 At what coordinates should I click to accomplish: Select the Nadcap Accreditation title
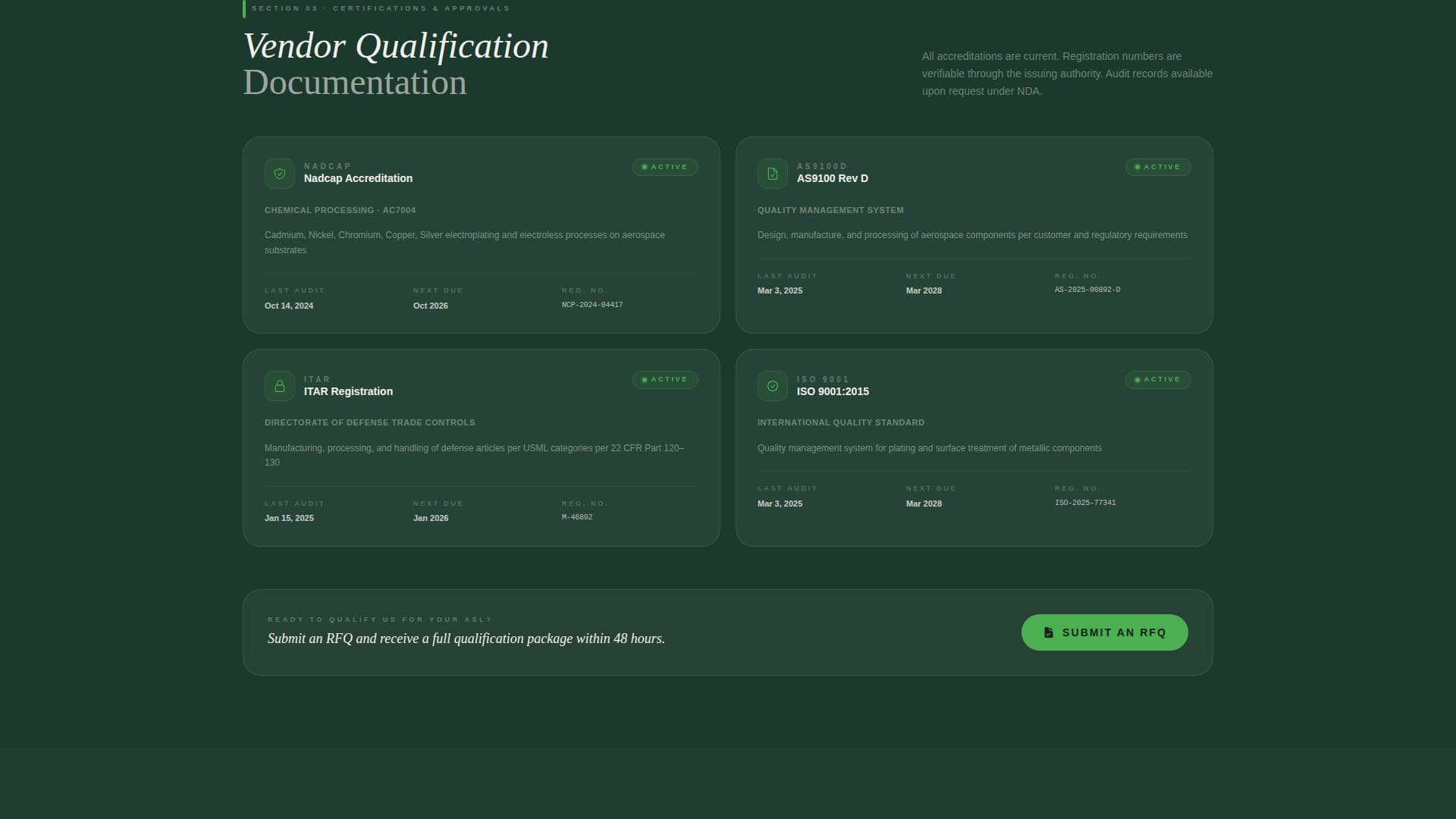pyautogui.click(x=358, y=178)
